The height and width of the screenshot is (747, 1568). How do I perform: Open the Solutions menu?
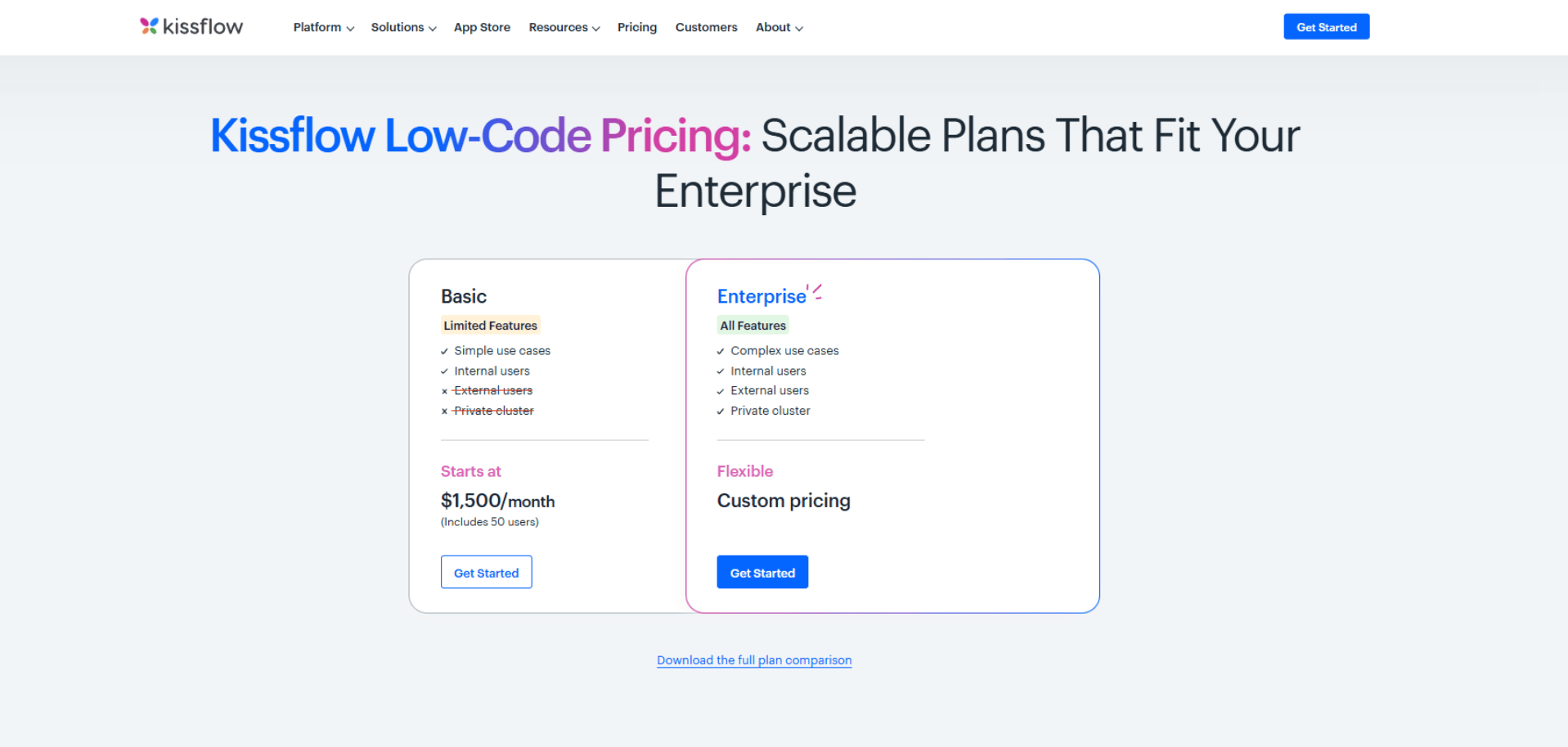point(402,27)
